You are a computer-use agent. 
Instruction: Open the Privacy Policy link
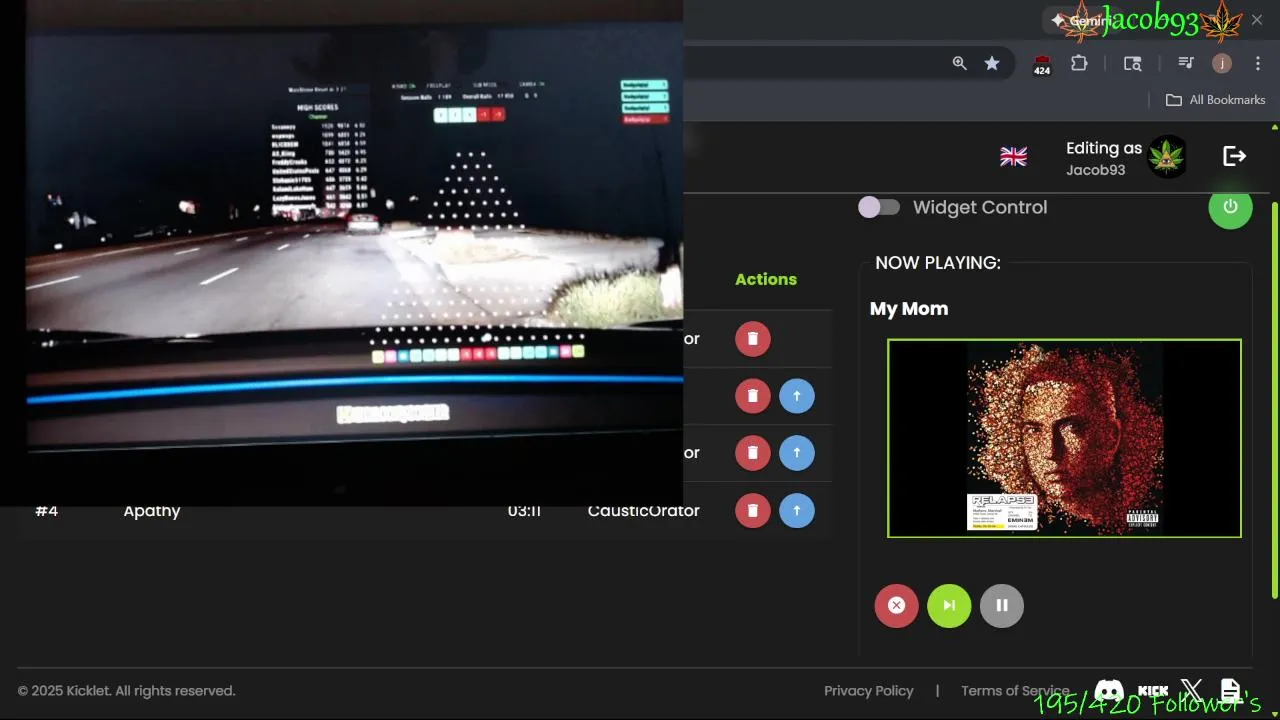pyautogui.click(x=868, y=691)
